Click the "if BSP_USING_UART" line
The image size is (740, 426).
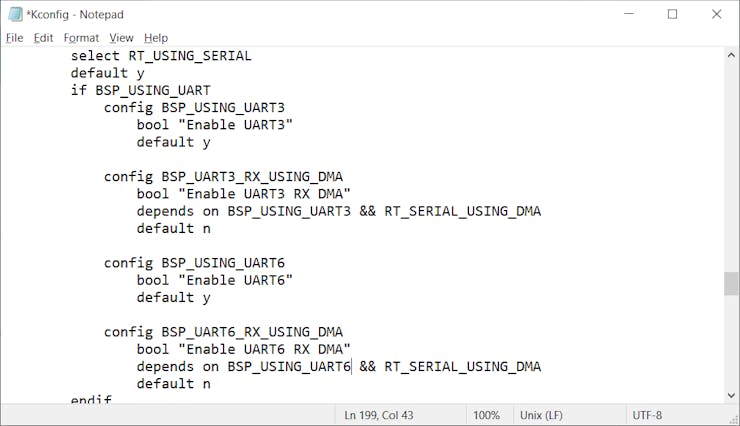[140, 90]
